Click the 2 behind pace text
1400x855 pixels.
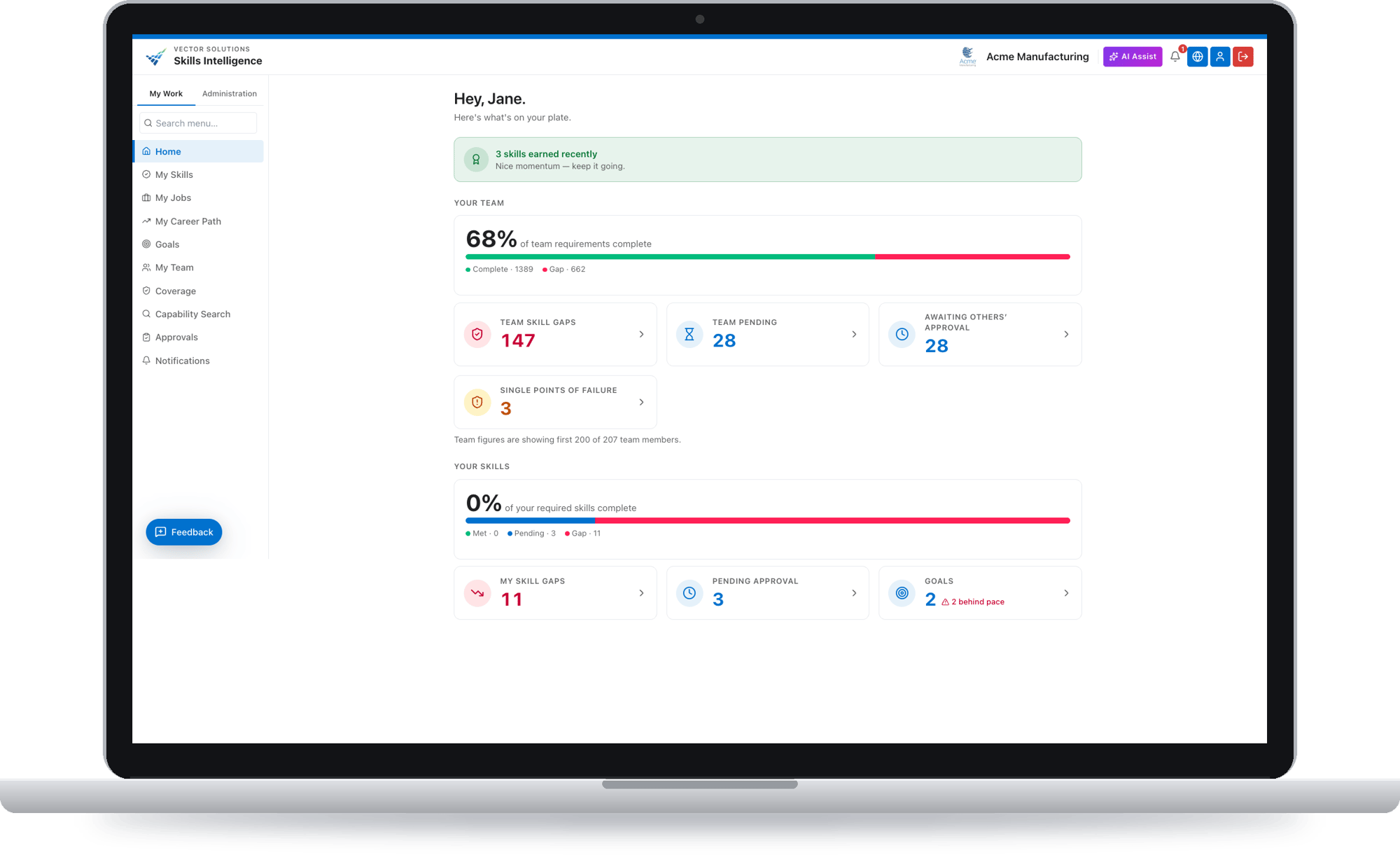tap(978, 602)
